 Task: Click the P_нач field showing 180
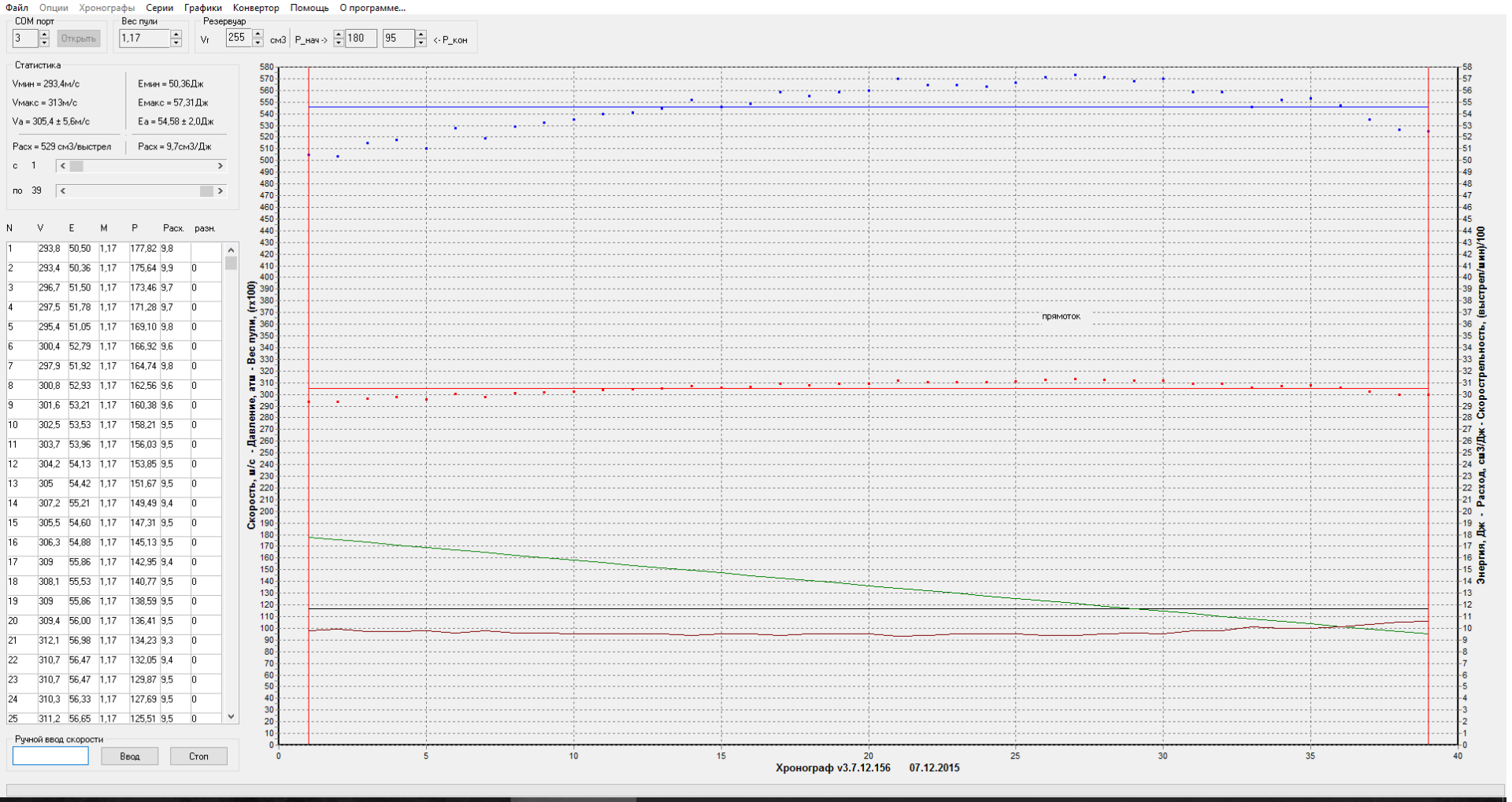pos(361,39)
